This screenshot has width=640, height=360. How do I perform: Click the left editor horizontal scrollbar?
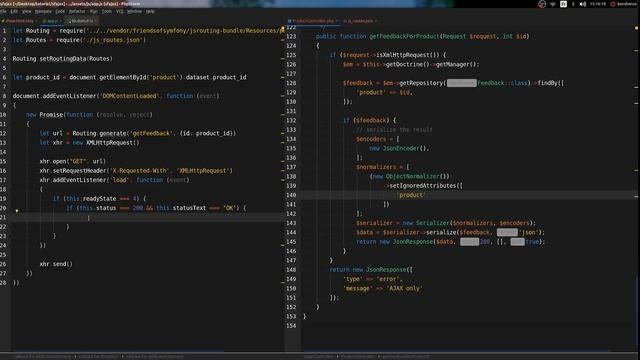click(118, 351)
